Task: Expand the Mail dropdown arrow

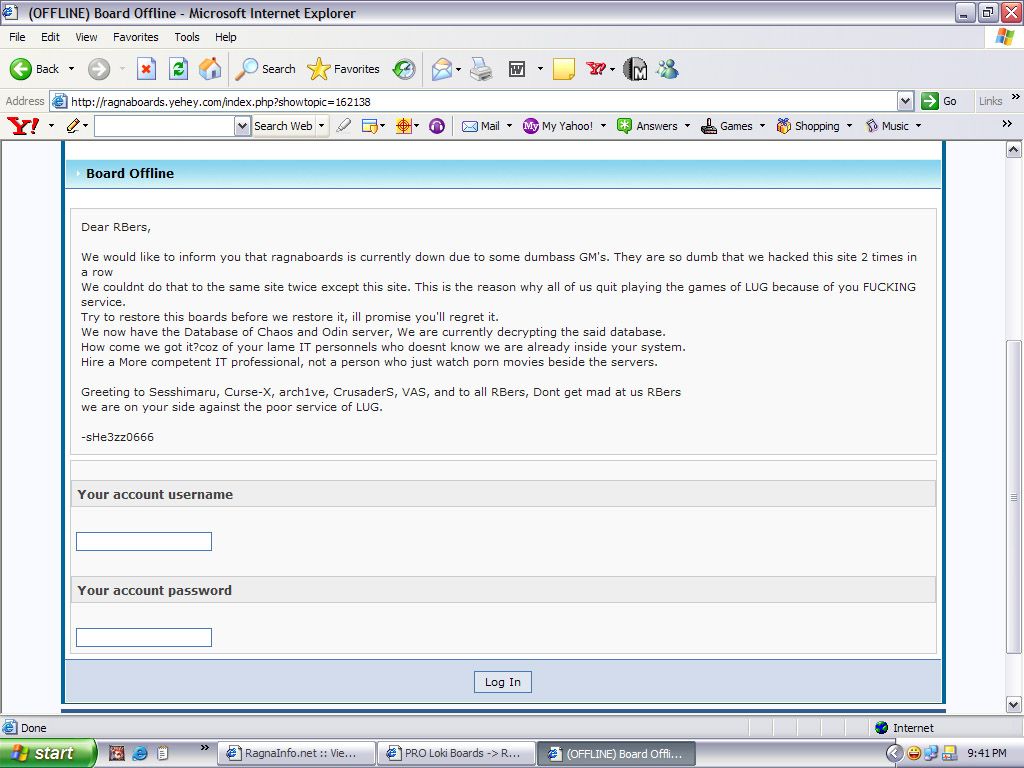Action: pyautogui.click(x=509, y=125)
